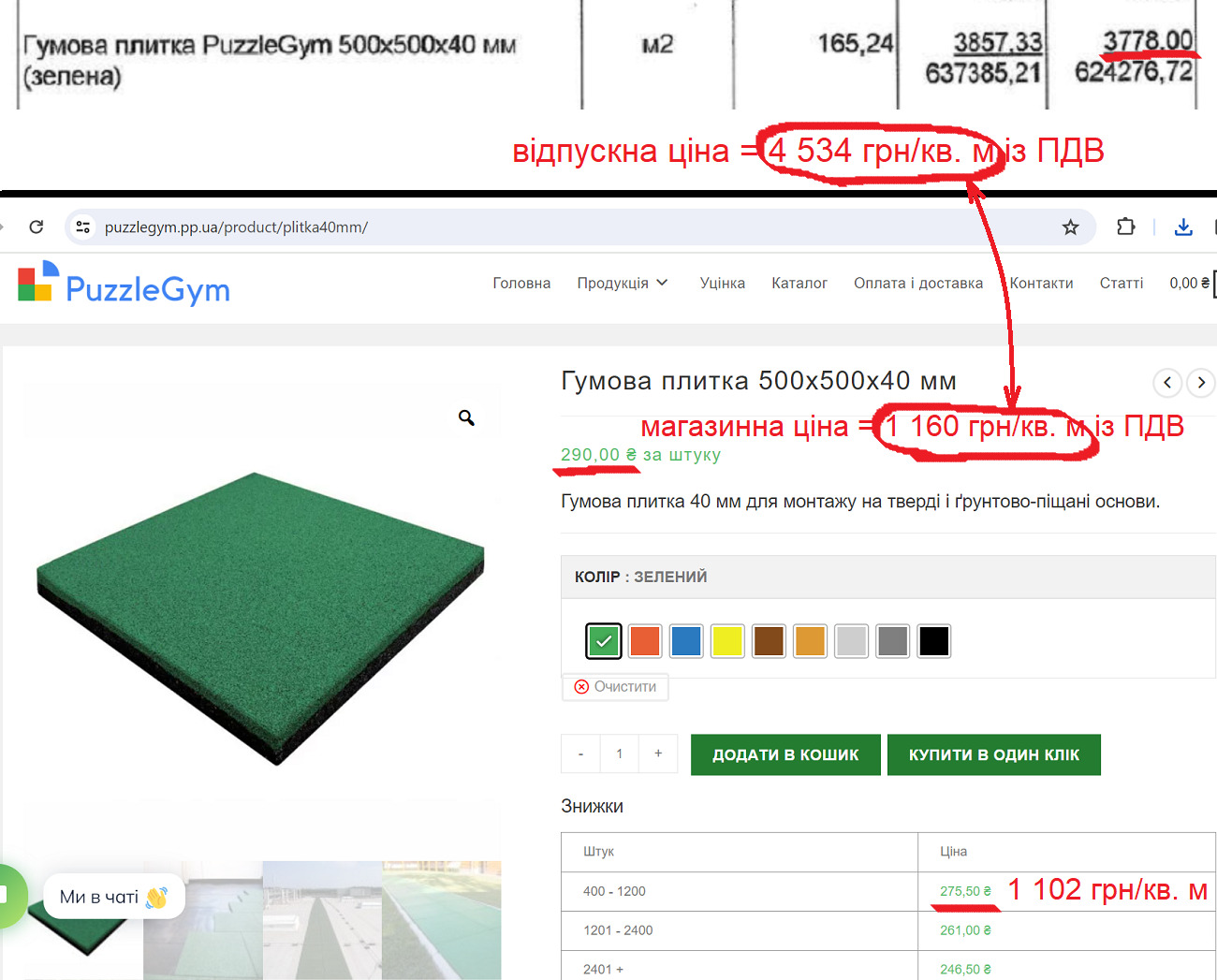Open Головна menu item
The image size is (1217, 980).
tap(521, 283)
